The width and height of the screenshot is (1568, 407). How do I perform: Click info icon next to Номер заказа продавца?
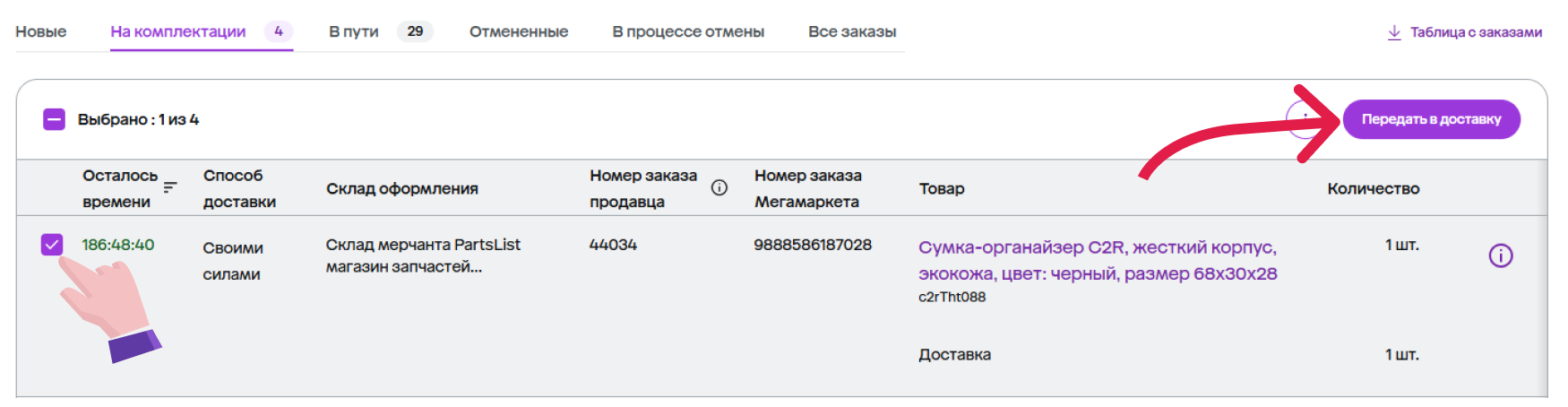719,187
